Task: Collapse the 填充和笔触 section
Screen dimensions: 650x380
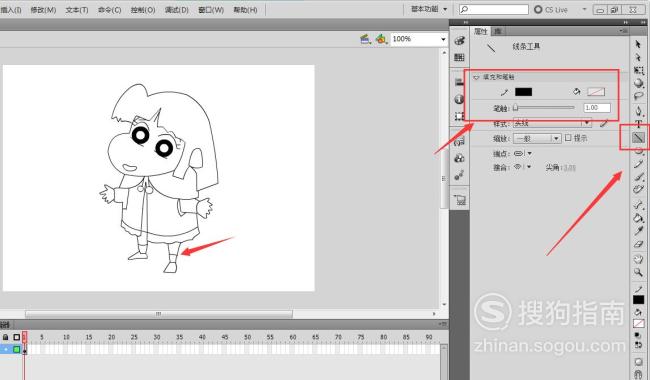Action: tap(476, 77)
